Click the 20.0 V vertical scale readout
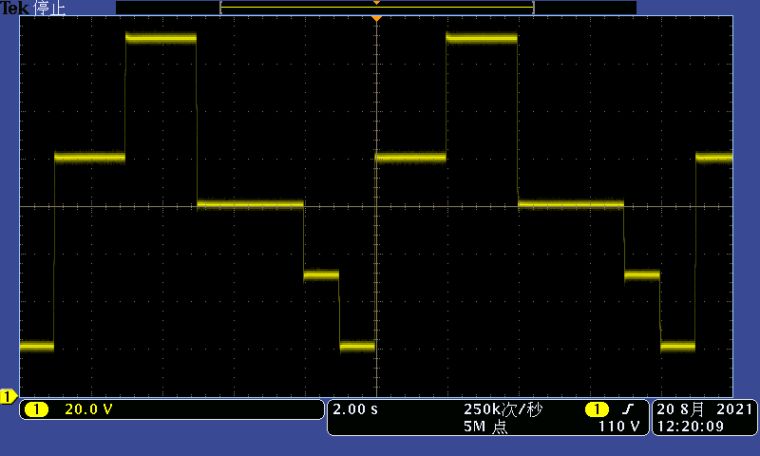760x456 pixels. click(89, 409)
